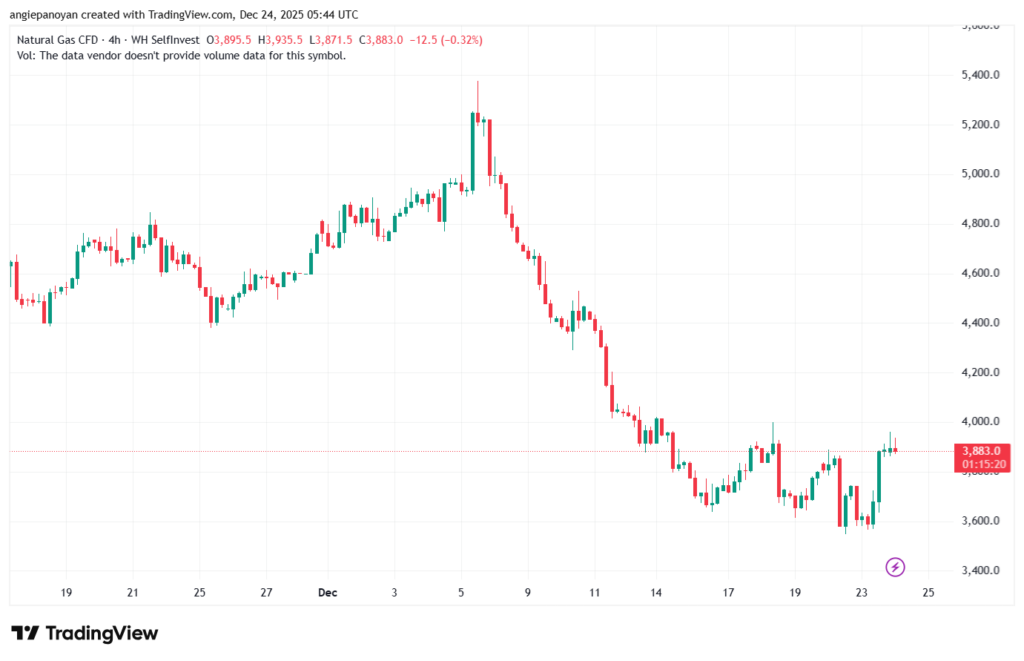Image resolution: width=1024 pixels, height=661 pixels.
Task: Click the Dec label on the time axis
Action: pos(330,593)
